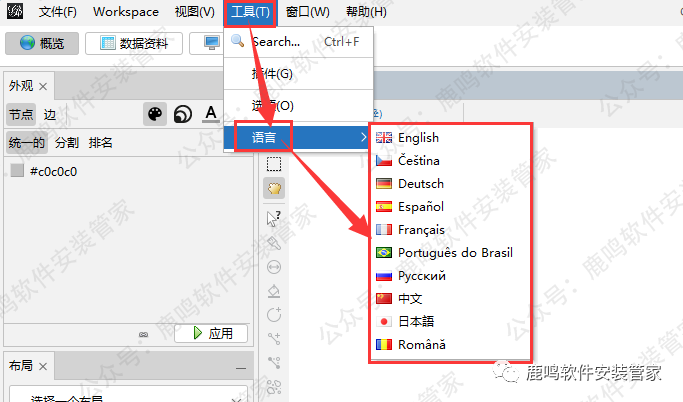Image resolution: width=683 pixels, height=402 pixels.
Task: Open the 数据资料 data laboratory button
Action: click(x=134, y=43)
